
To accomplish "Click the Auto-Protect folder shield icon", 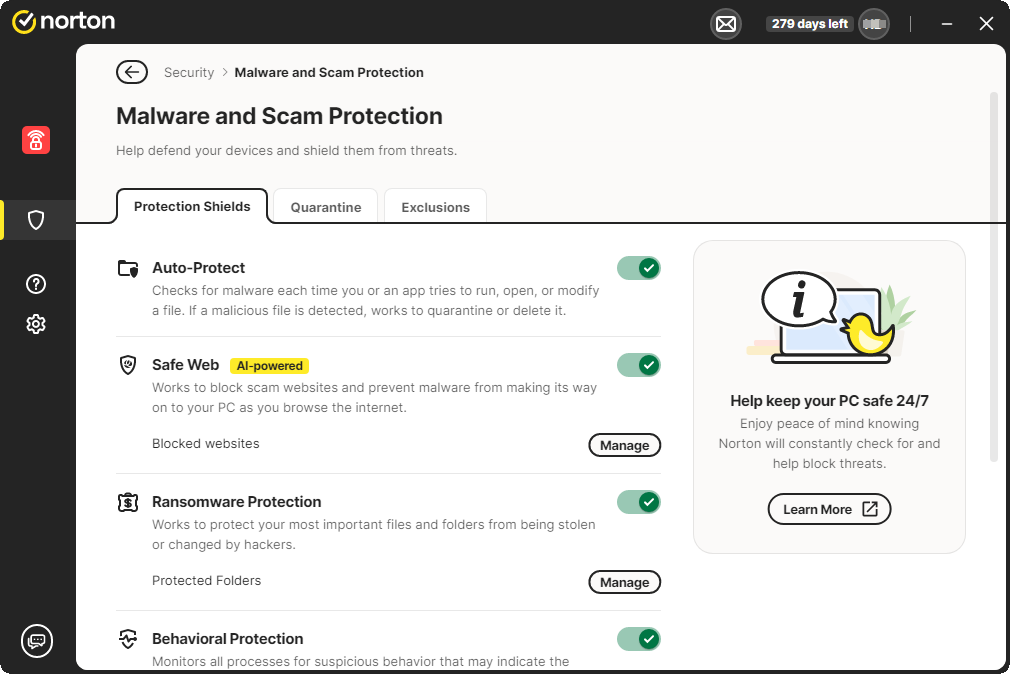I will (128, 268).
